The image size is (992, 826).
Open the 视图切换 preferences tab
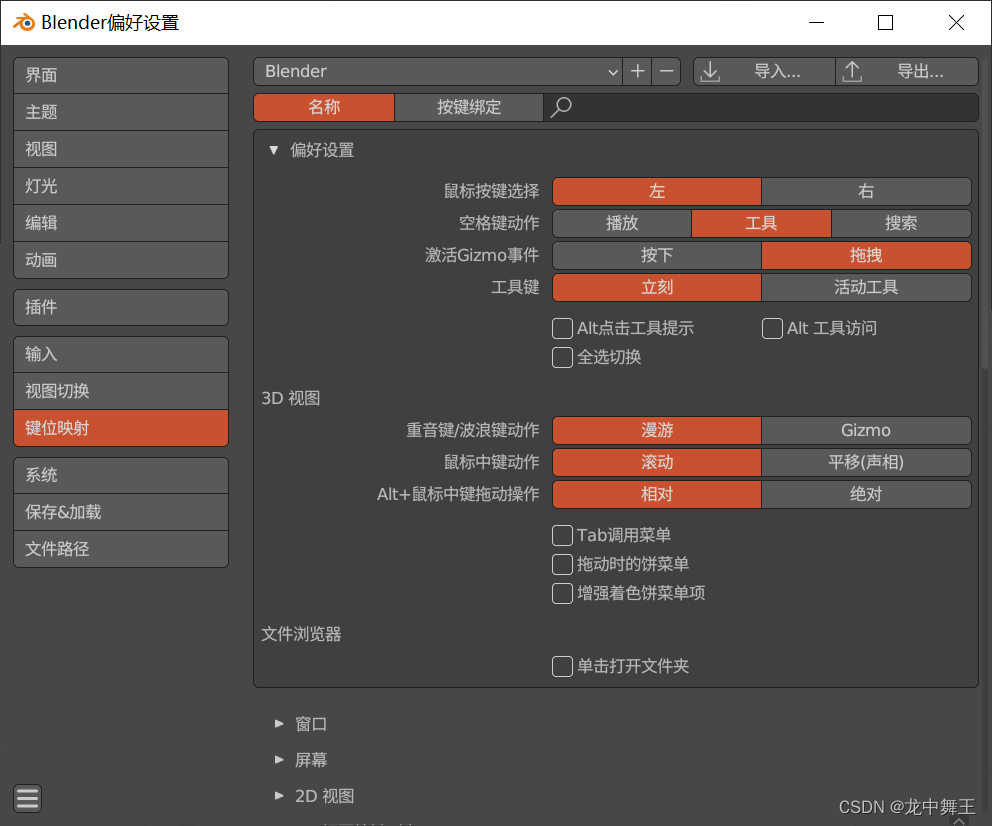click(121, 391)
